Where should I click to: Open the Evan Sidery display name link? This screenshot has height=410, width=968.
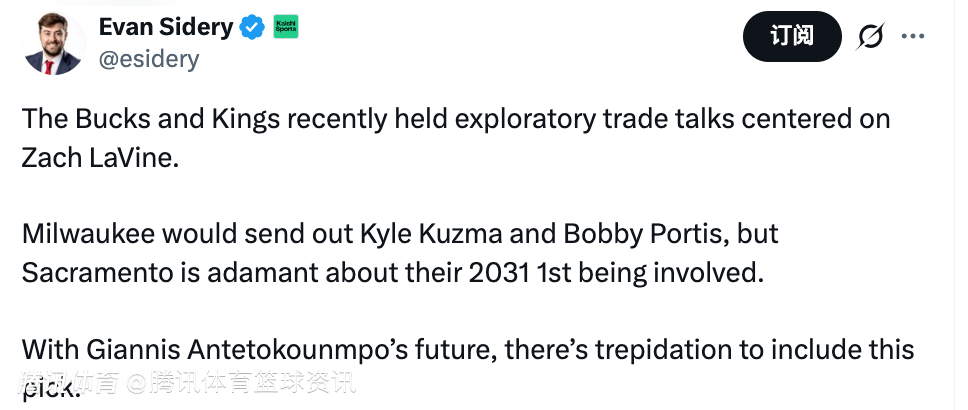[166, 27]
